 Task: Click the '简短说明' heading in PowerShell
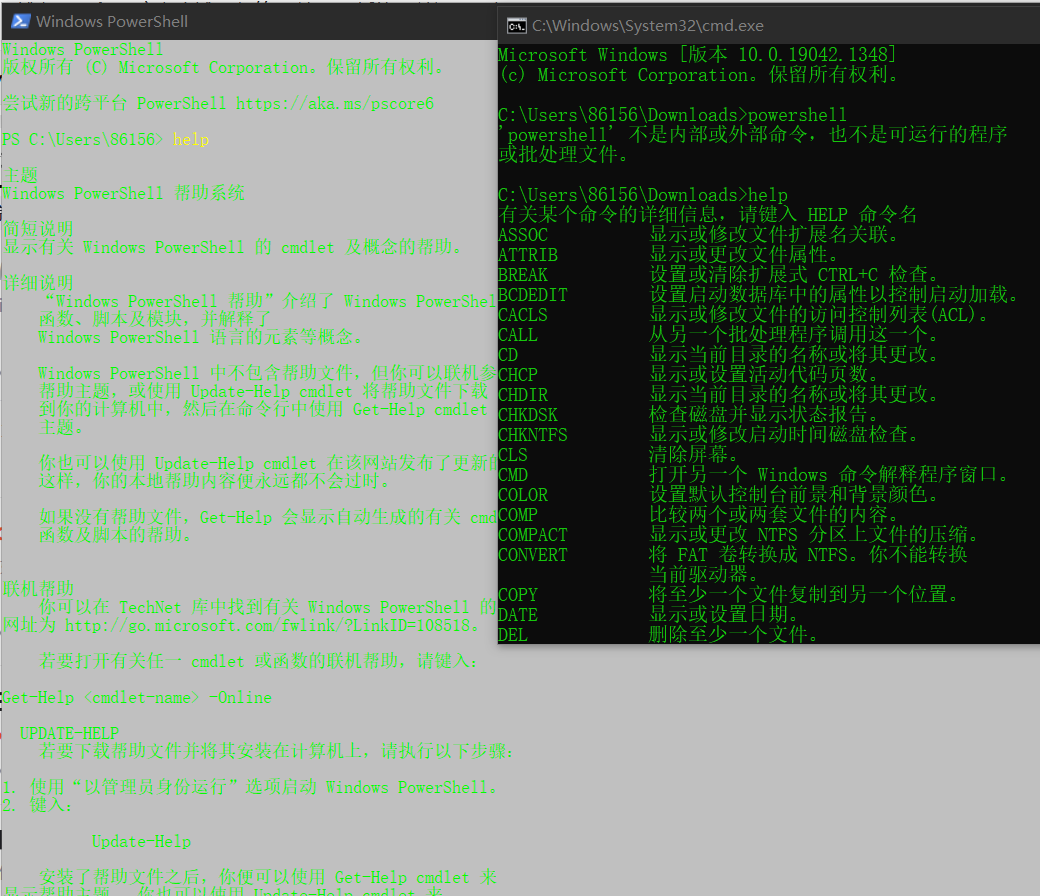pyautogui.click(x=38, y=229)
